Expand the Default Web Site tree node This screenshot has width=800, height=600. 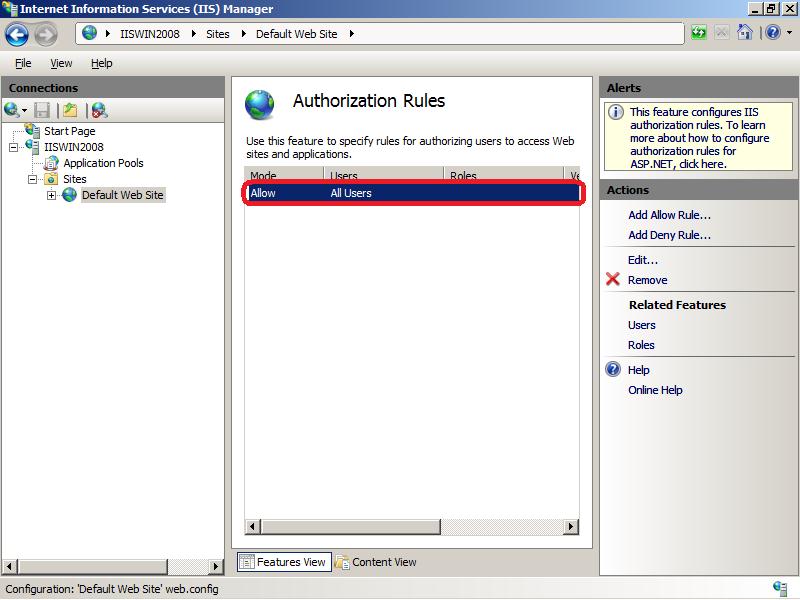tap(52, 195)
